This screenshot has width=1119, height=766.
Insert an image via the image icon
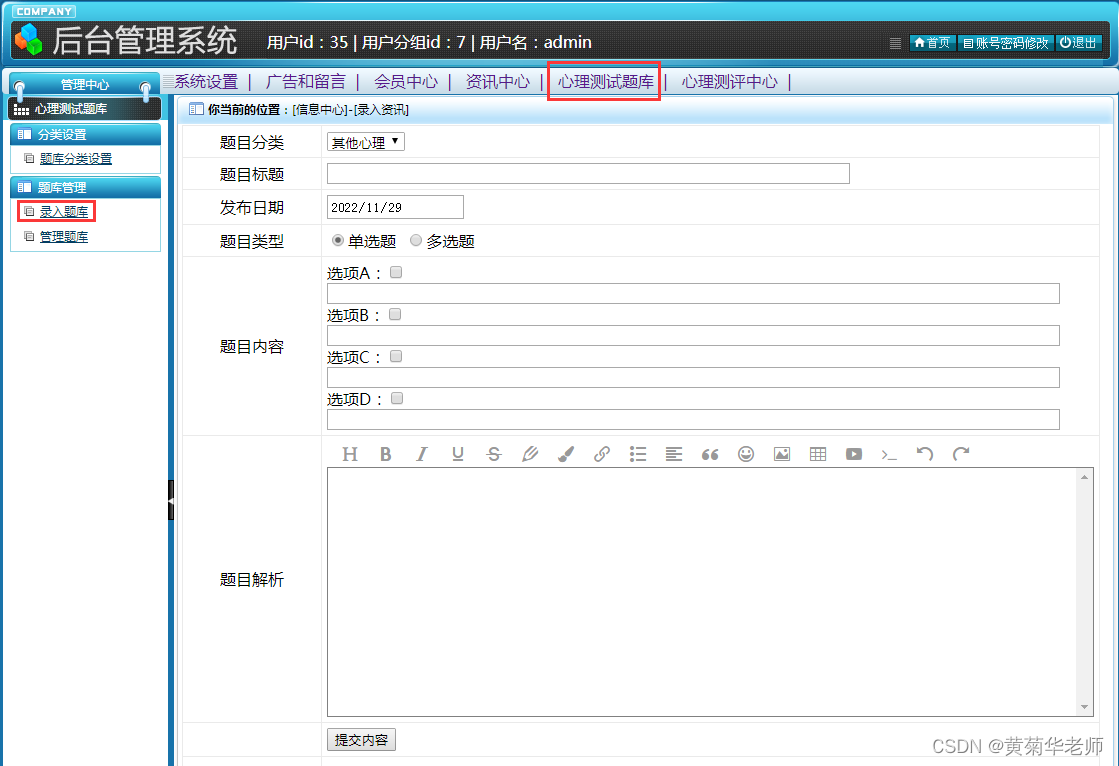[x=781, y=454]
